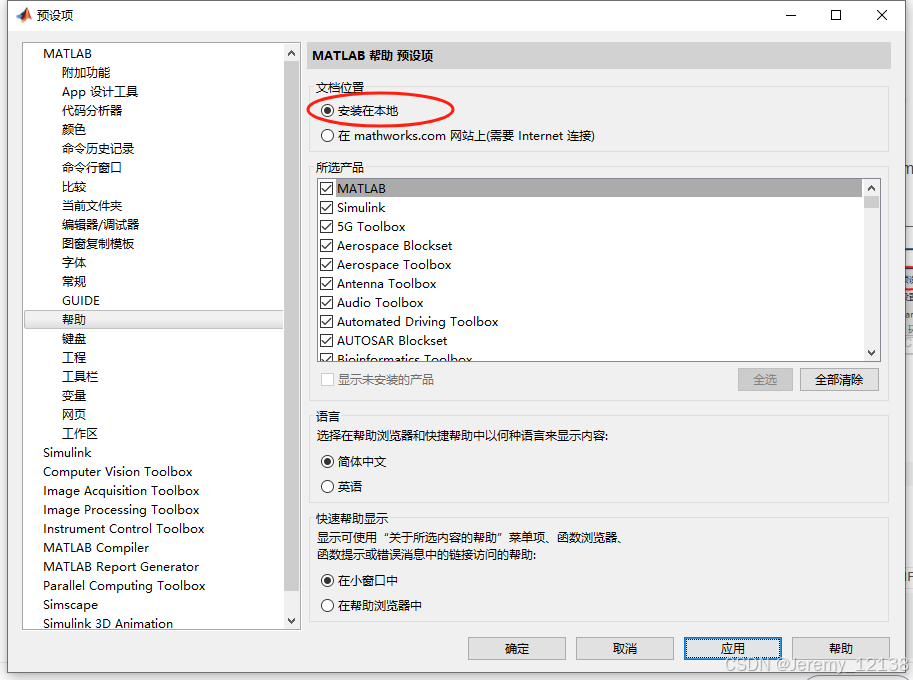Select Parallel Computing Toolbox tree item
Viewport: 913px width, 680px height.
(124, 586)
